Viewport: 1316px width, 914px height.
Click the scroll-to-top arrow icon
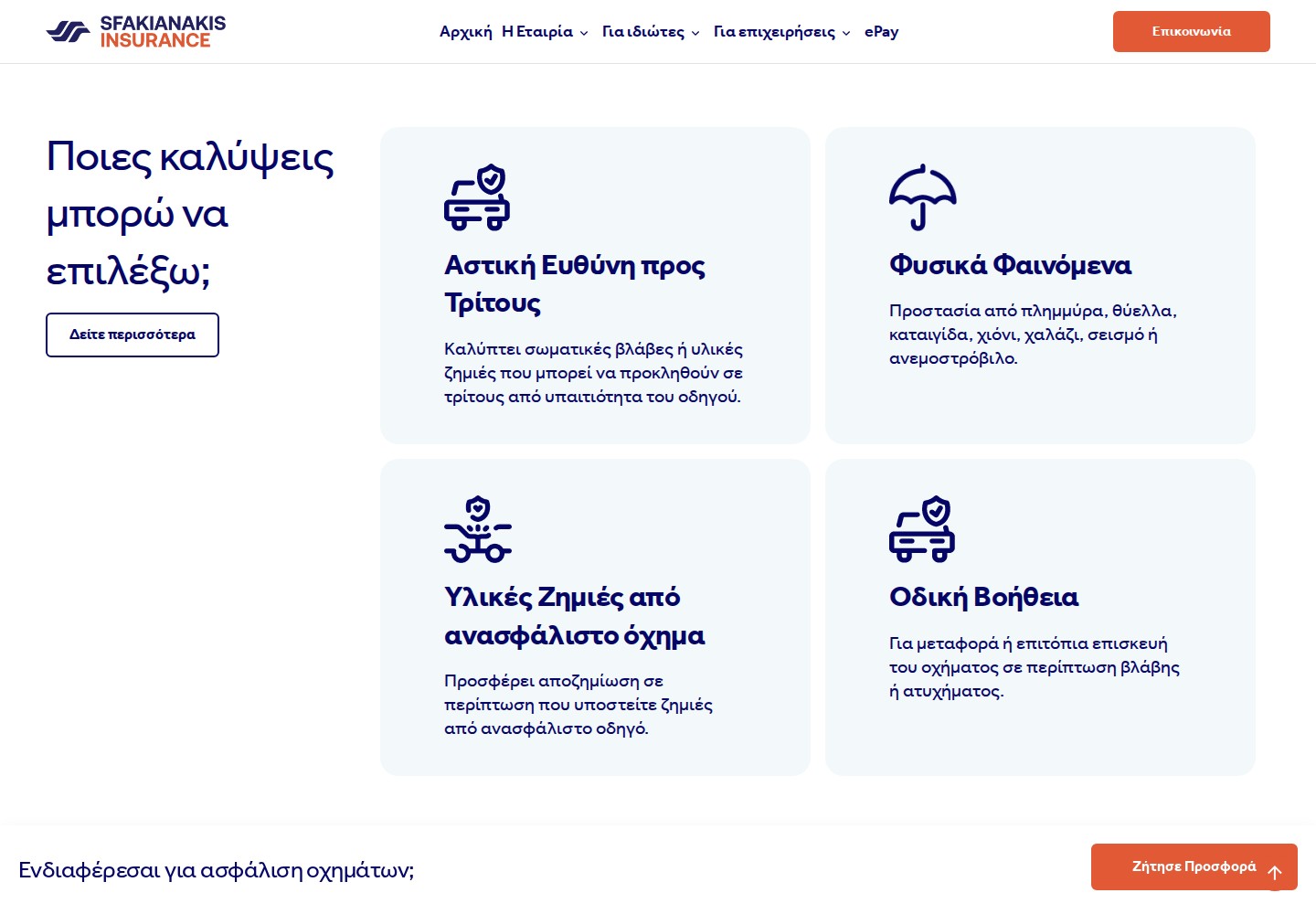1275,873
